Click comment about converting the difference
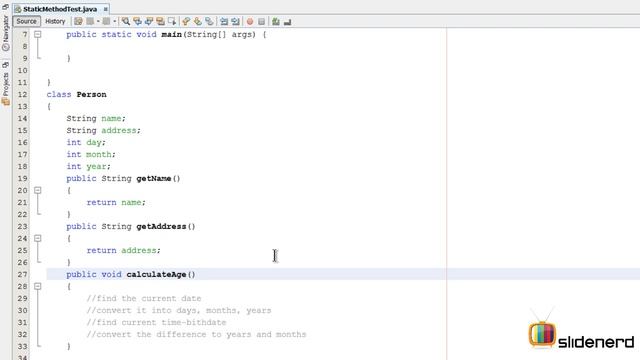 tap(196, 334)
